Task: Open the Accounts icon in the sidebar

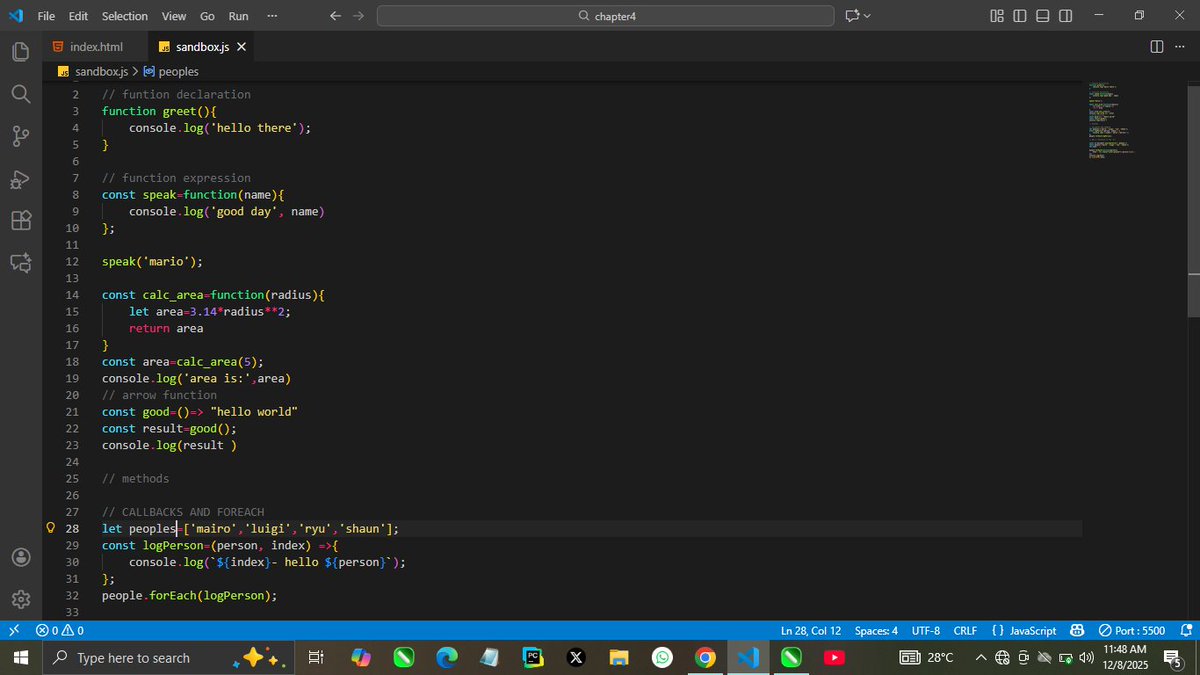Action: point(20,559)
